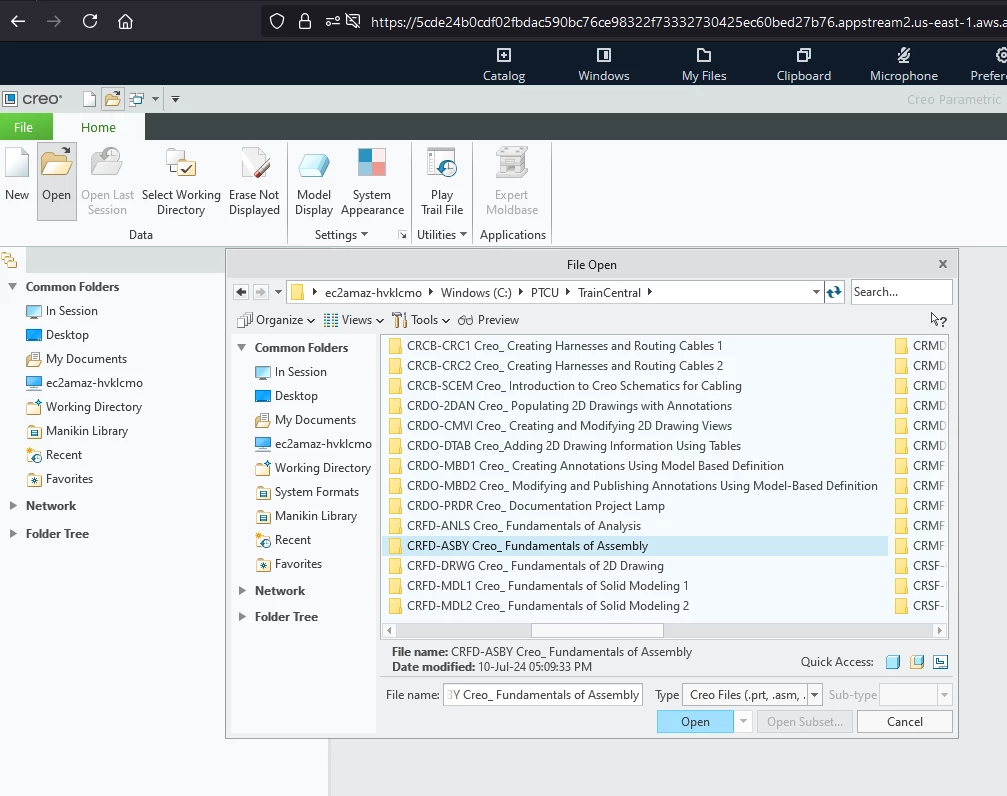
Task: Expand the Settings group dropdown
Action: 341,235
